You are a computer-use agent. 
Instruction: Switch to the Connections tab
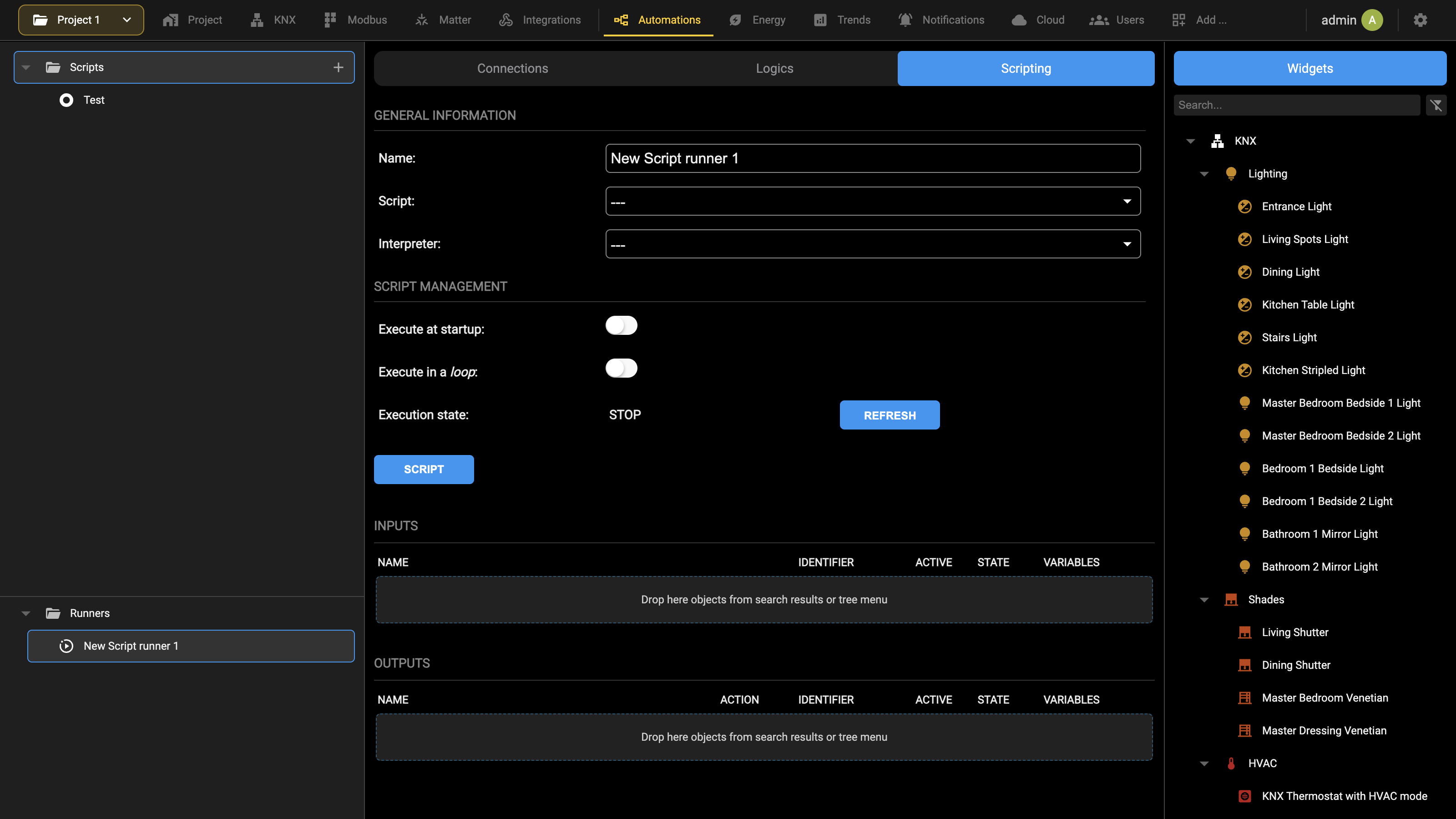512,68
